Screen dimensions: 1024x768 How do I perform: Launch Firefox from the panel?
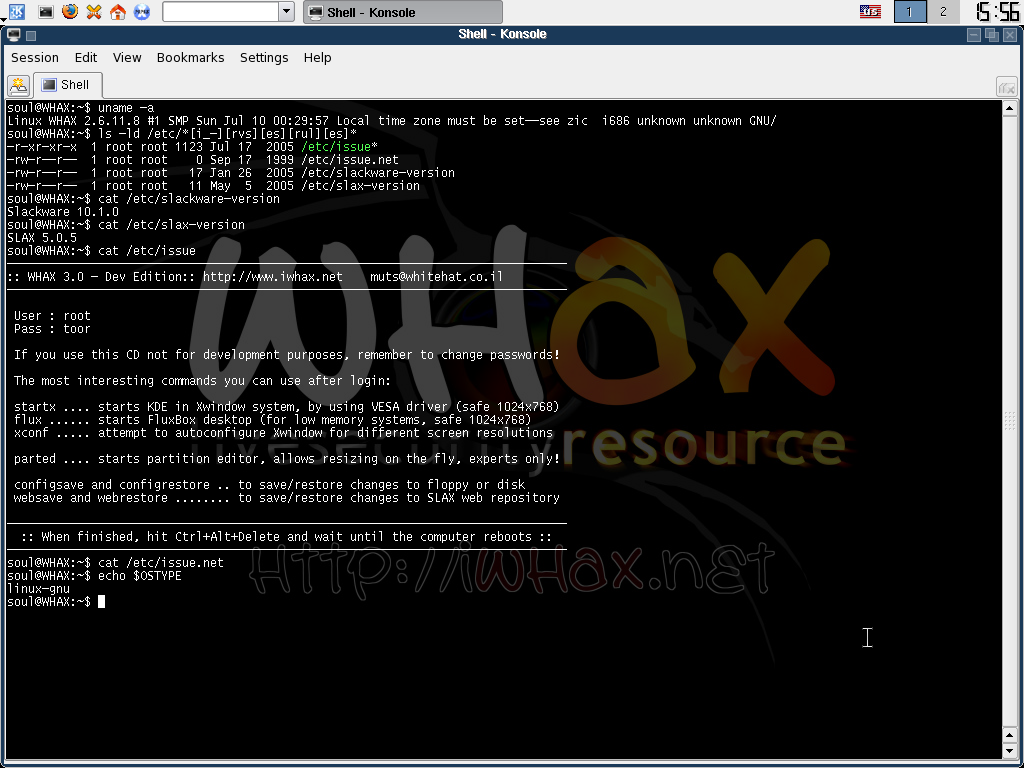click(x=70, y=12)
